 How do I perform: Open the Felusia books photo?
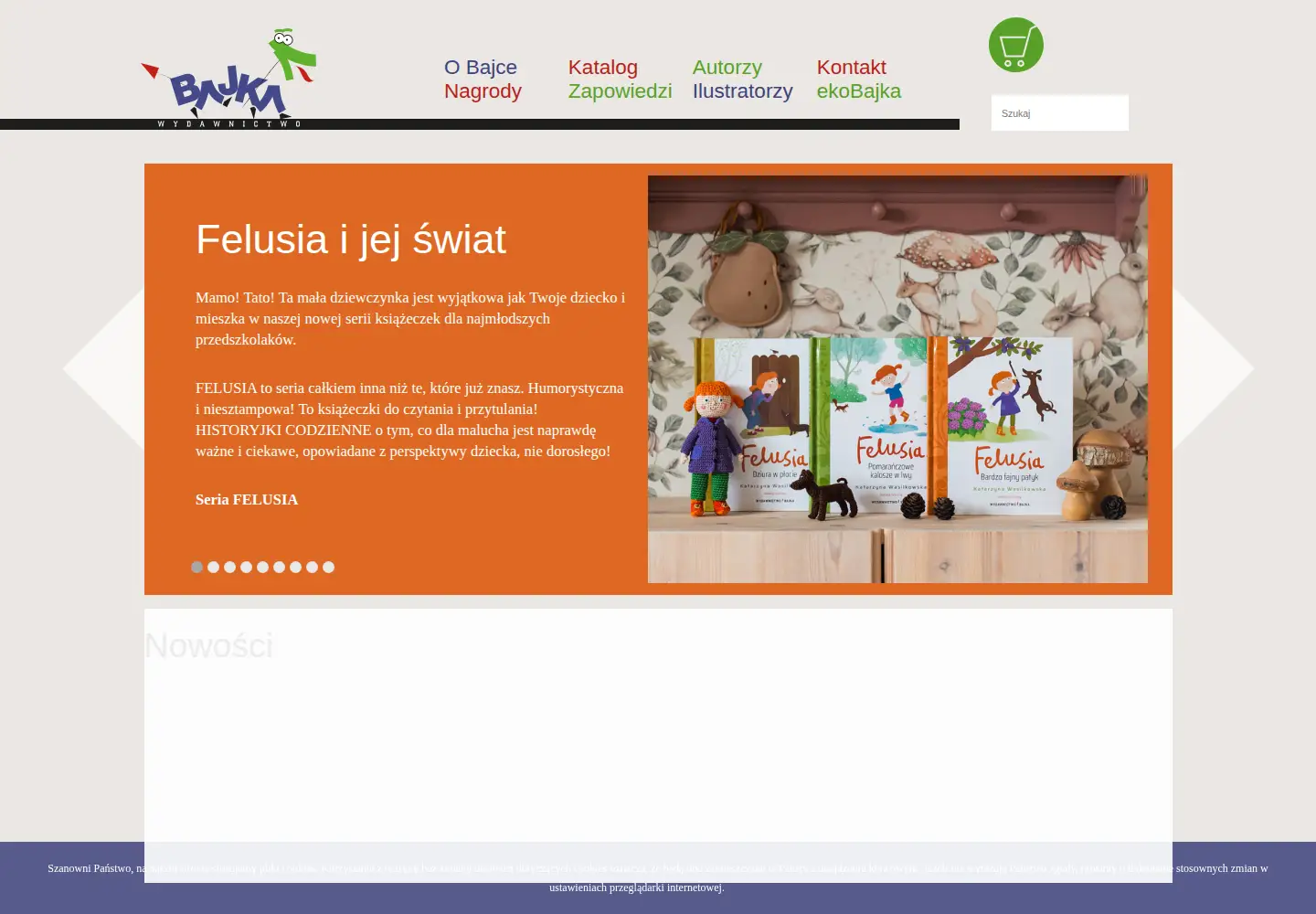pos(897,379)
